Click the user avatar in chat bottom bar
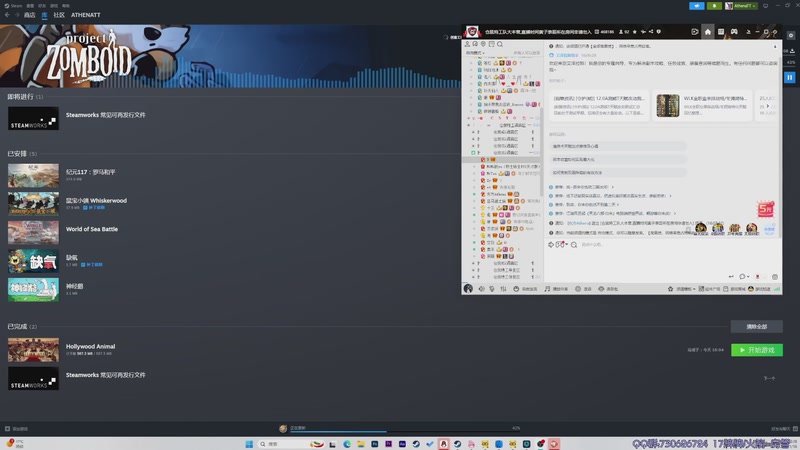Viewport: 800px width, 450px height. [468, 289]
